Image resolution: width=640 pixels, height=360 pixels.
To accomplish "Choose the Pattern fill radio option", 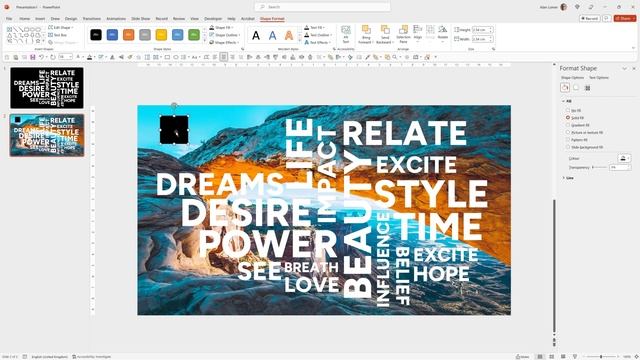I will click(576, 140).
